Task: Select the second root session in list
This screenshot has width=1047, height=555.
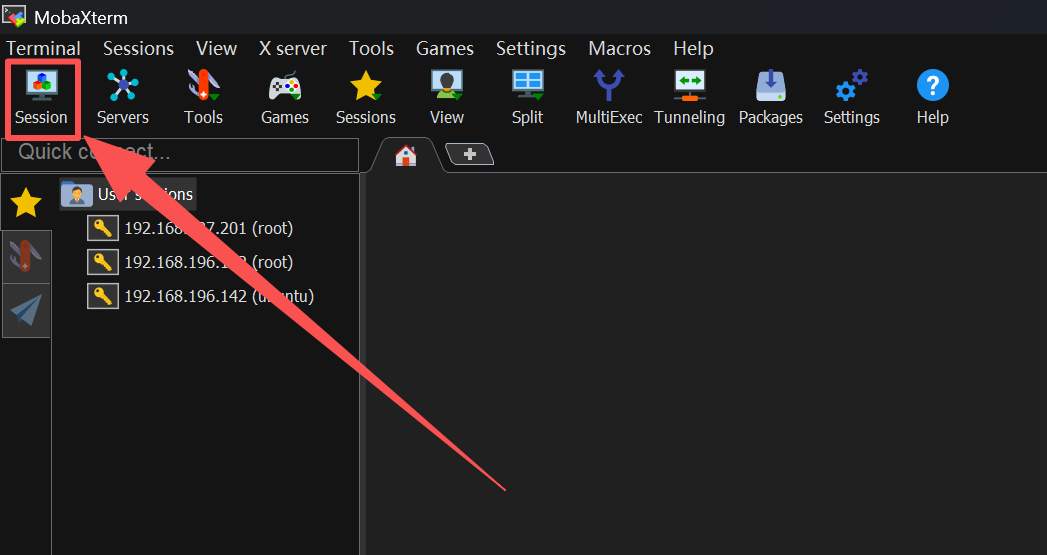Action: tap(190, 262)
